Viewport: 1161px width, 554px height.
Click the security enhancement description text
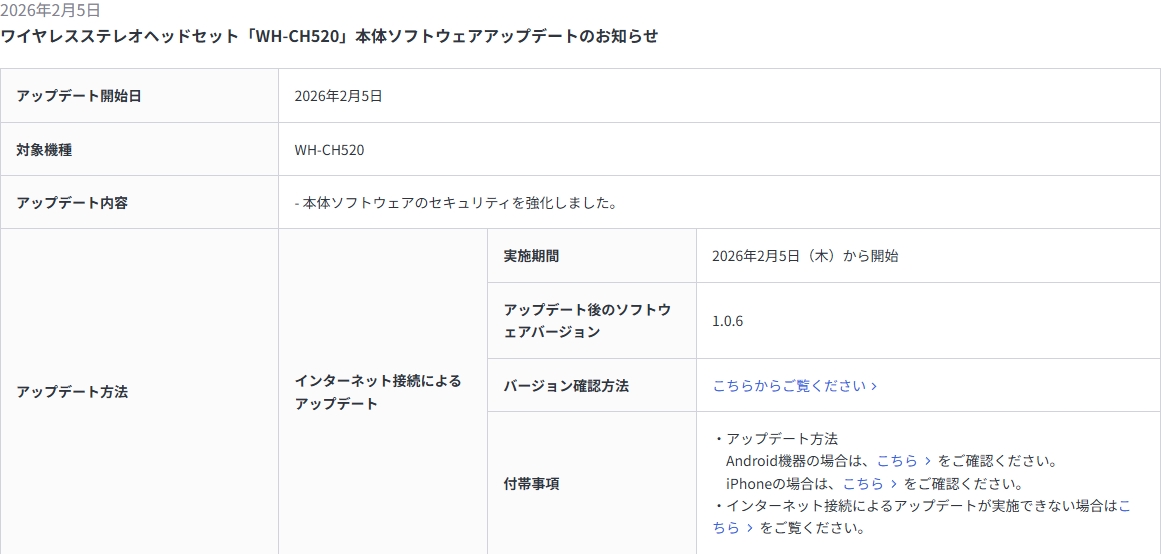tap(456, 203)
